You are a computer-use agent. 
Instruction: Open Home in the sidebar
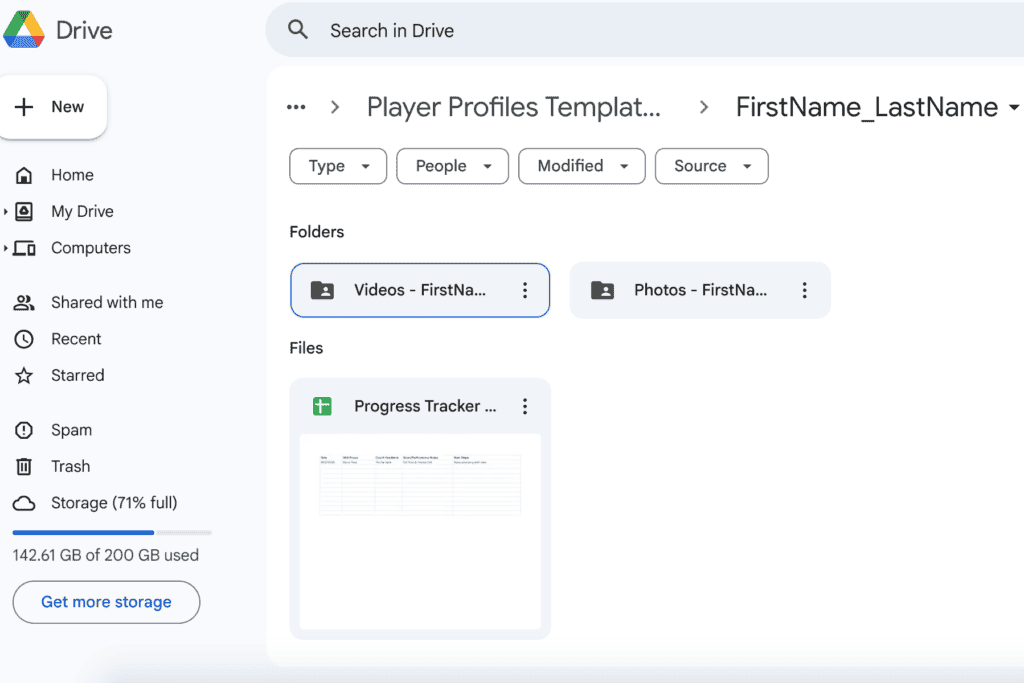(72, 175)
